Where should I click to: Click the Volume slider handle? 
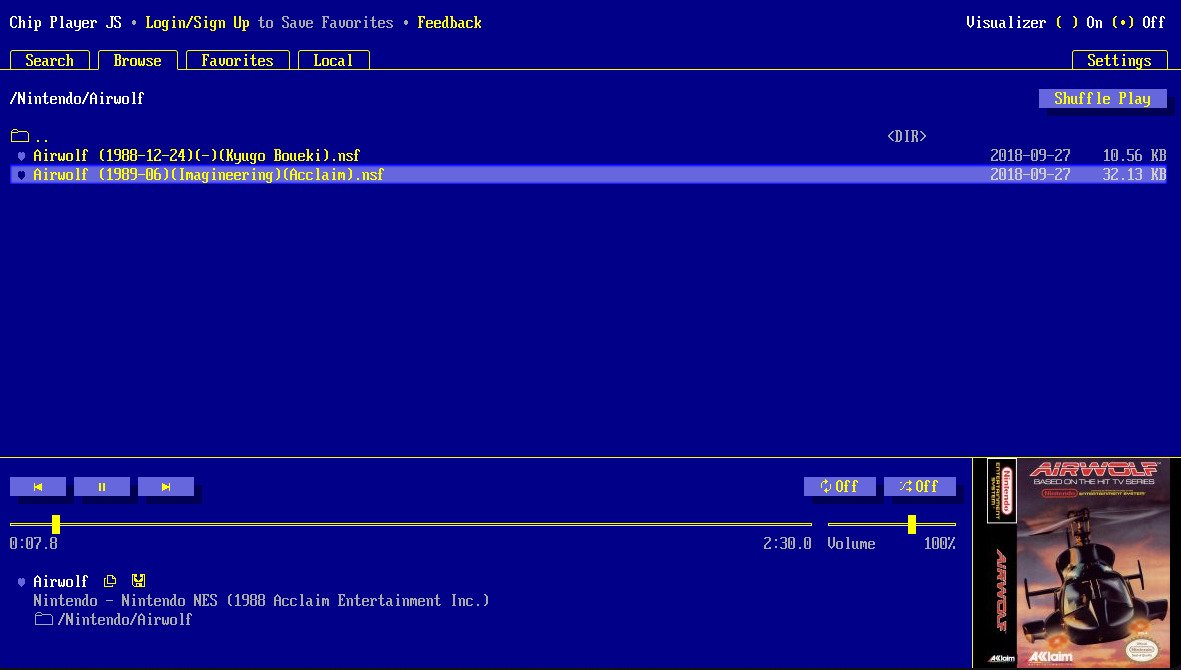pyautogui.click(x=912, y=524)
